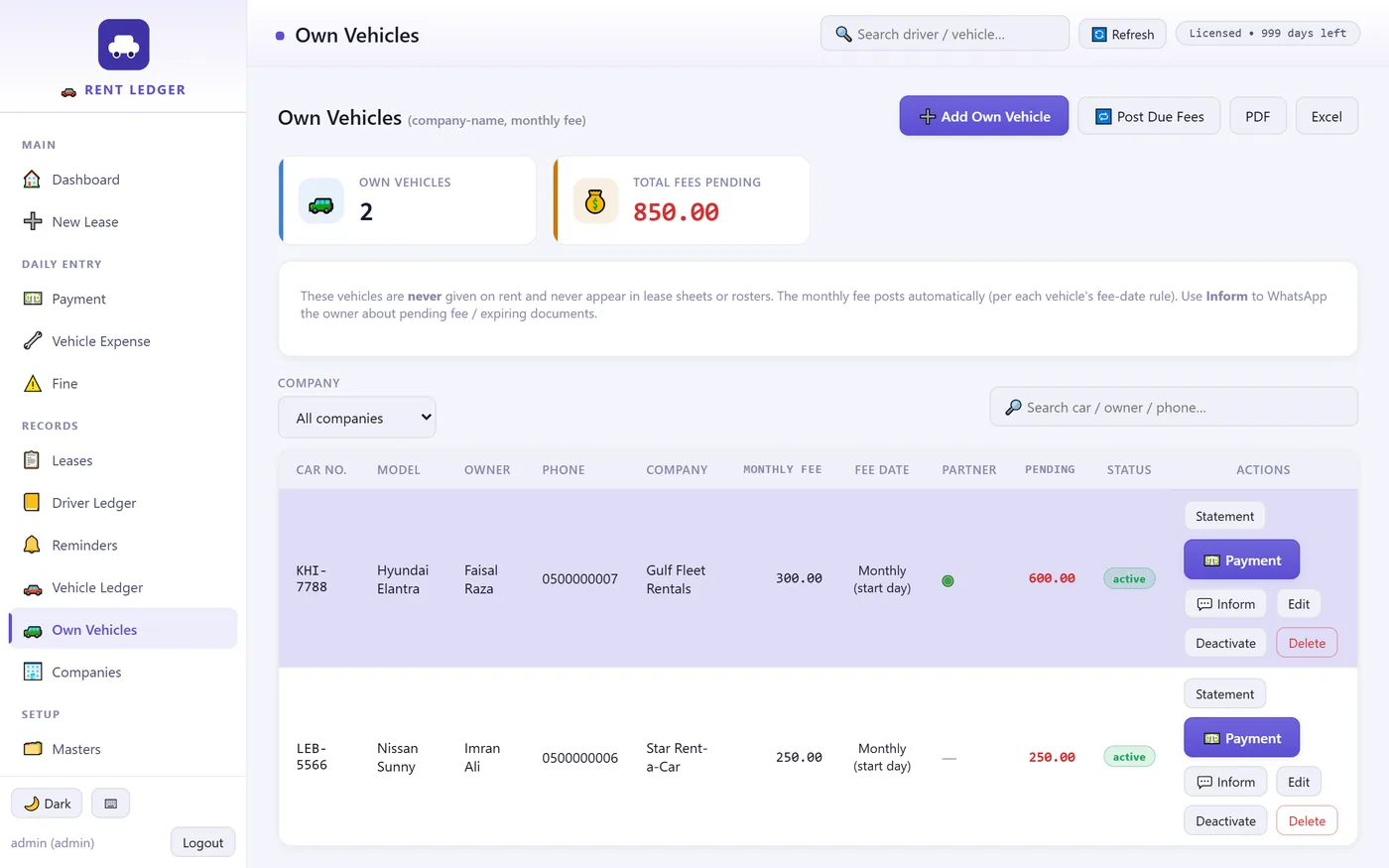Click the Vehicle Ledger red car icon
The height and width of the screenshot is (868, 1389).
coord(32,588)
